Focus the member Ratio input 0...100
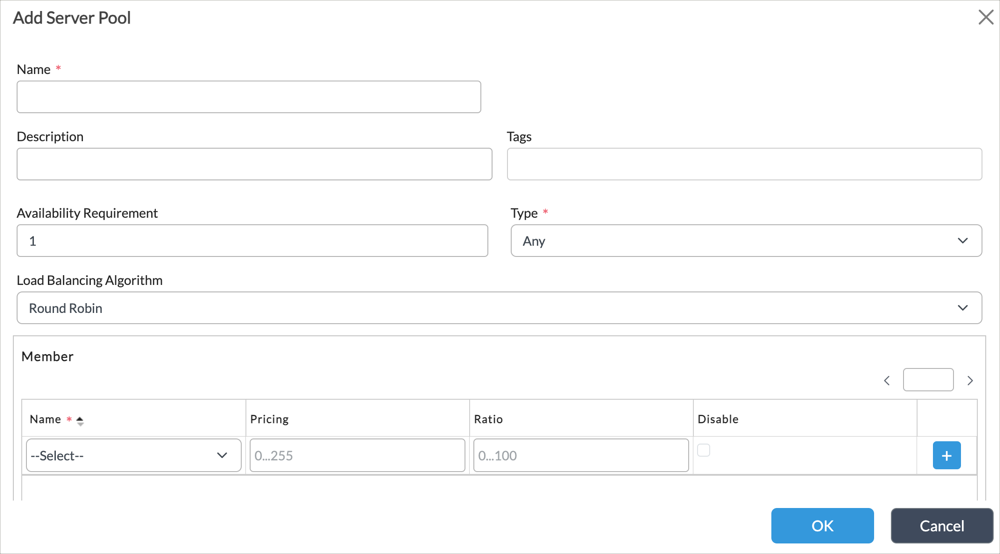 581,455
